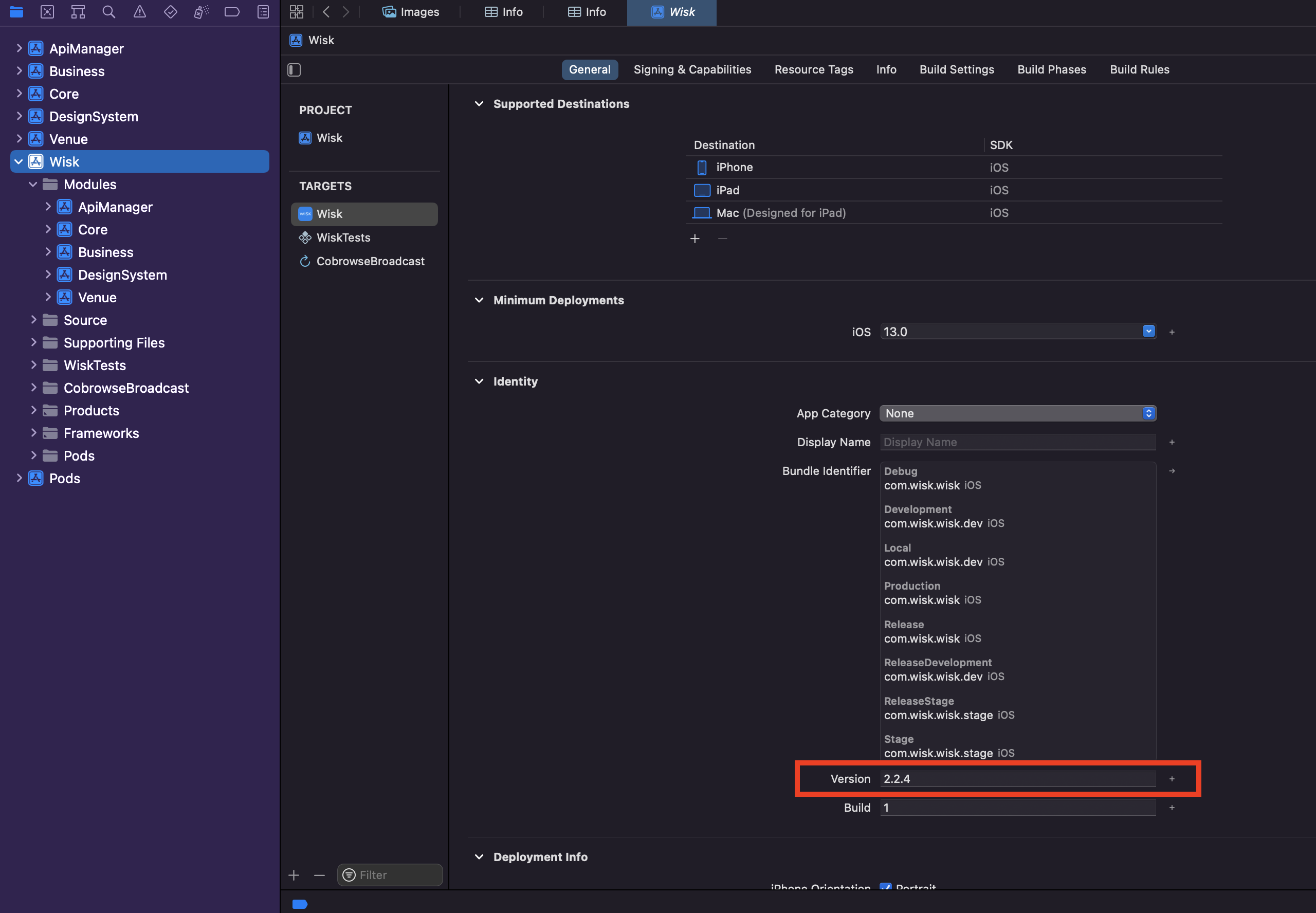Select the iPhone destination row

[x=954, y=168]
